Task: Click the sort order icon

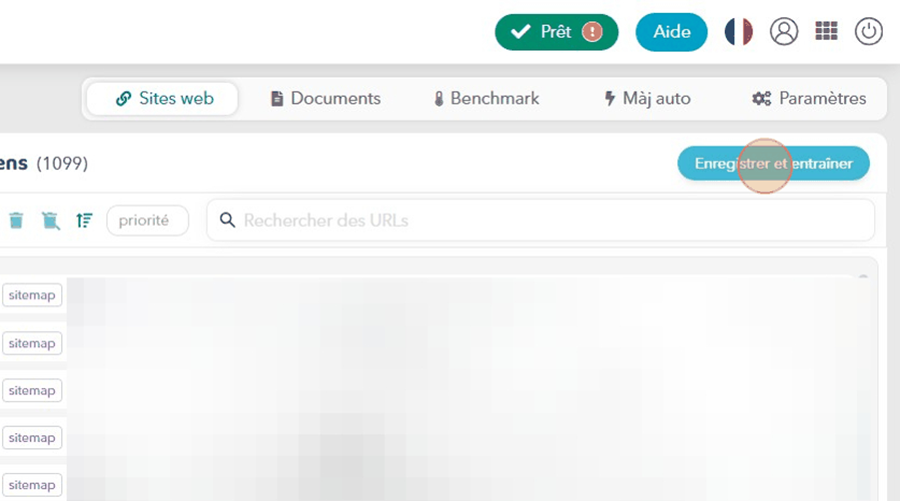Action: pyautogui.click(x=84, y=220)
